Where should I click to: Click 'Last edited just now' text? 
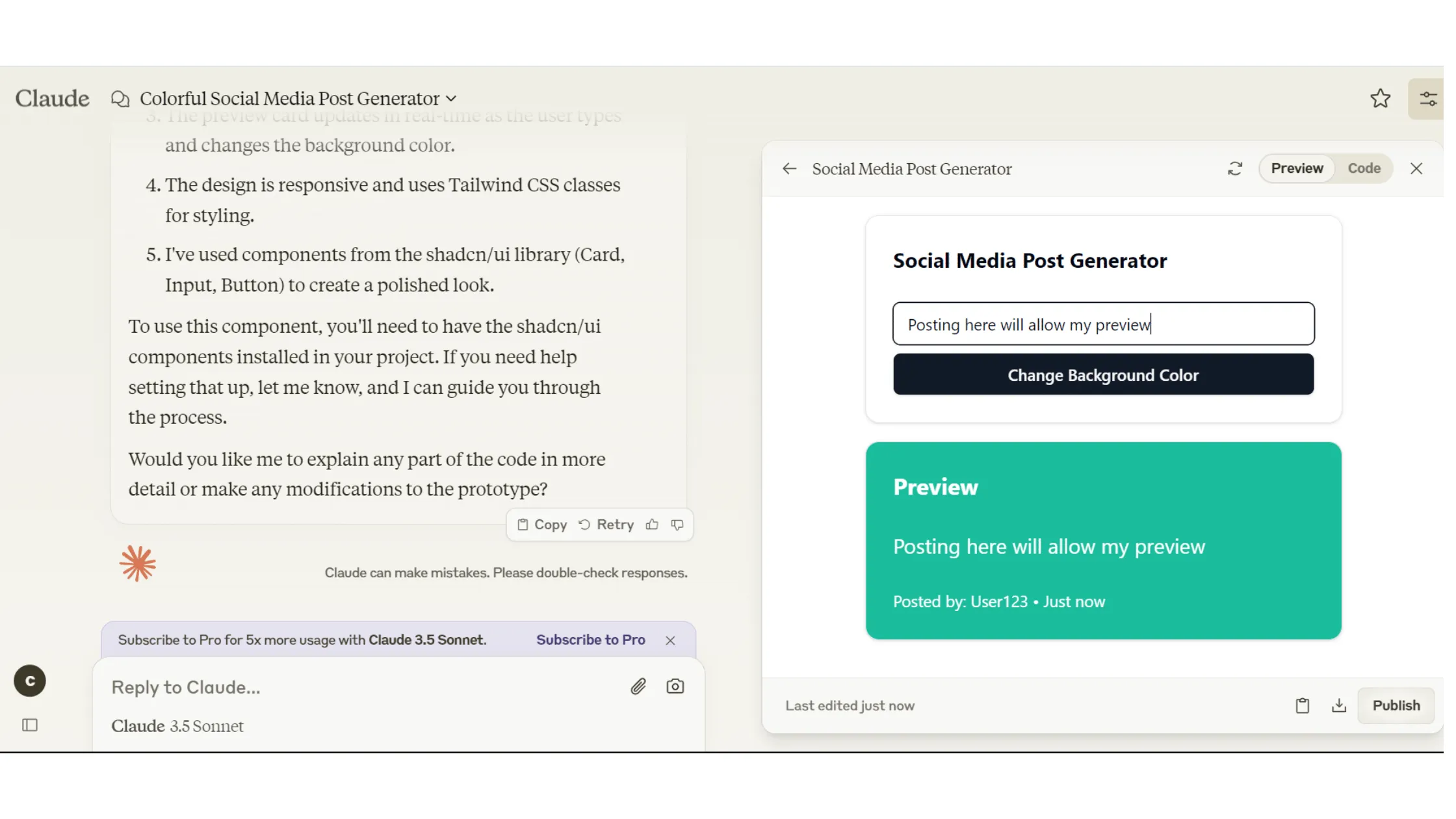coord(850,706)
